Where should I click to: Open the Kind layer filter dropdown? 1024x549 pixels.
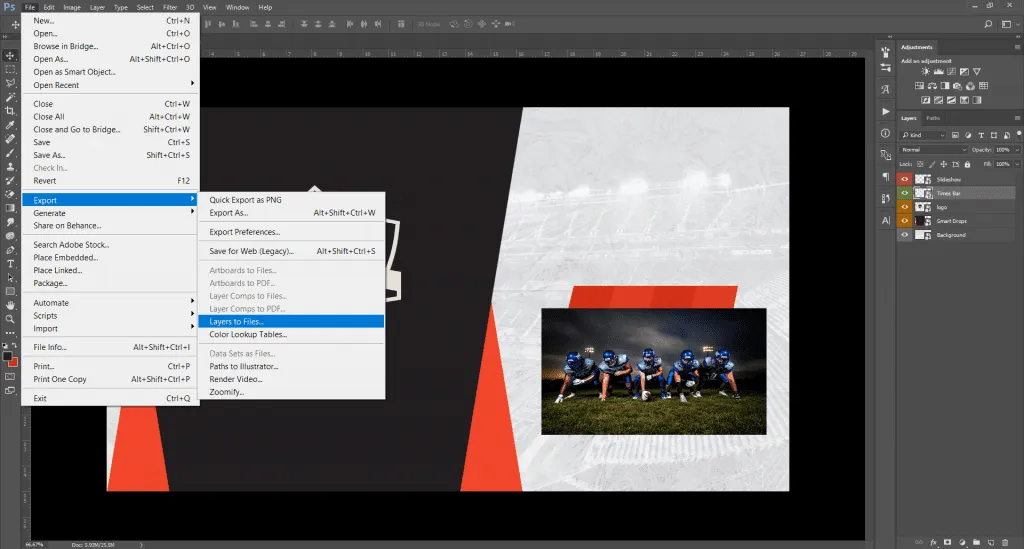(x=926, y=135)
